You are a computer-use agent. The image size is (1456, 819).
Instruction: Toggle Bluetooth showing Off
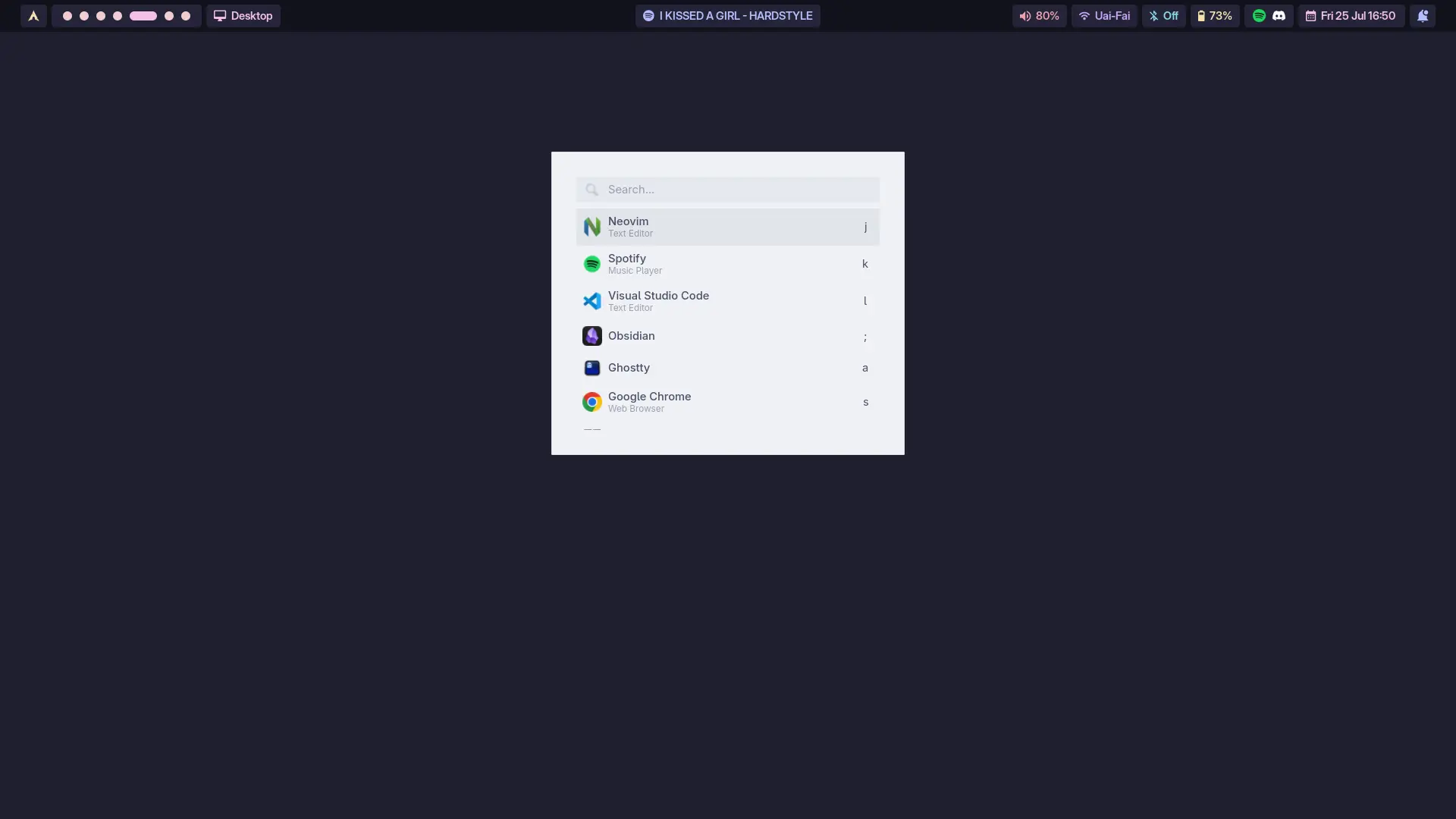(x=1163, y=16)
